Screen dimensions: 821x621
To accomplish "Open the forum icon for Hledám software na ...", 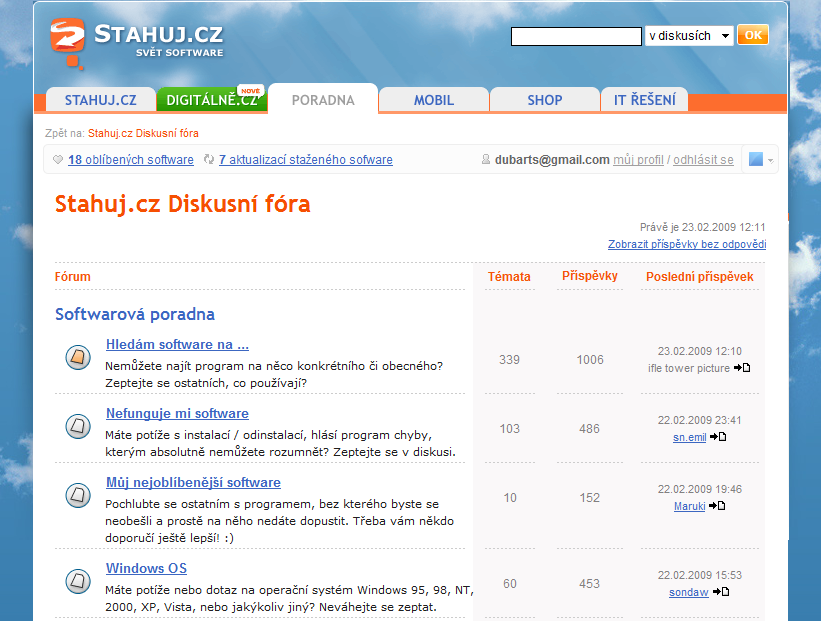I will click(78, 358).
